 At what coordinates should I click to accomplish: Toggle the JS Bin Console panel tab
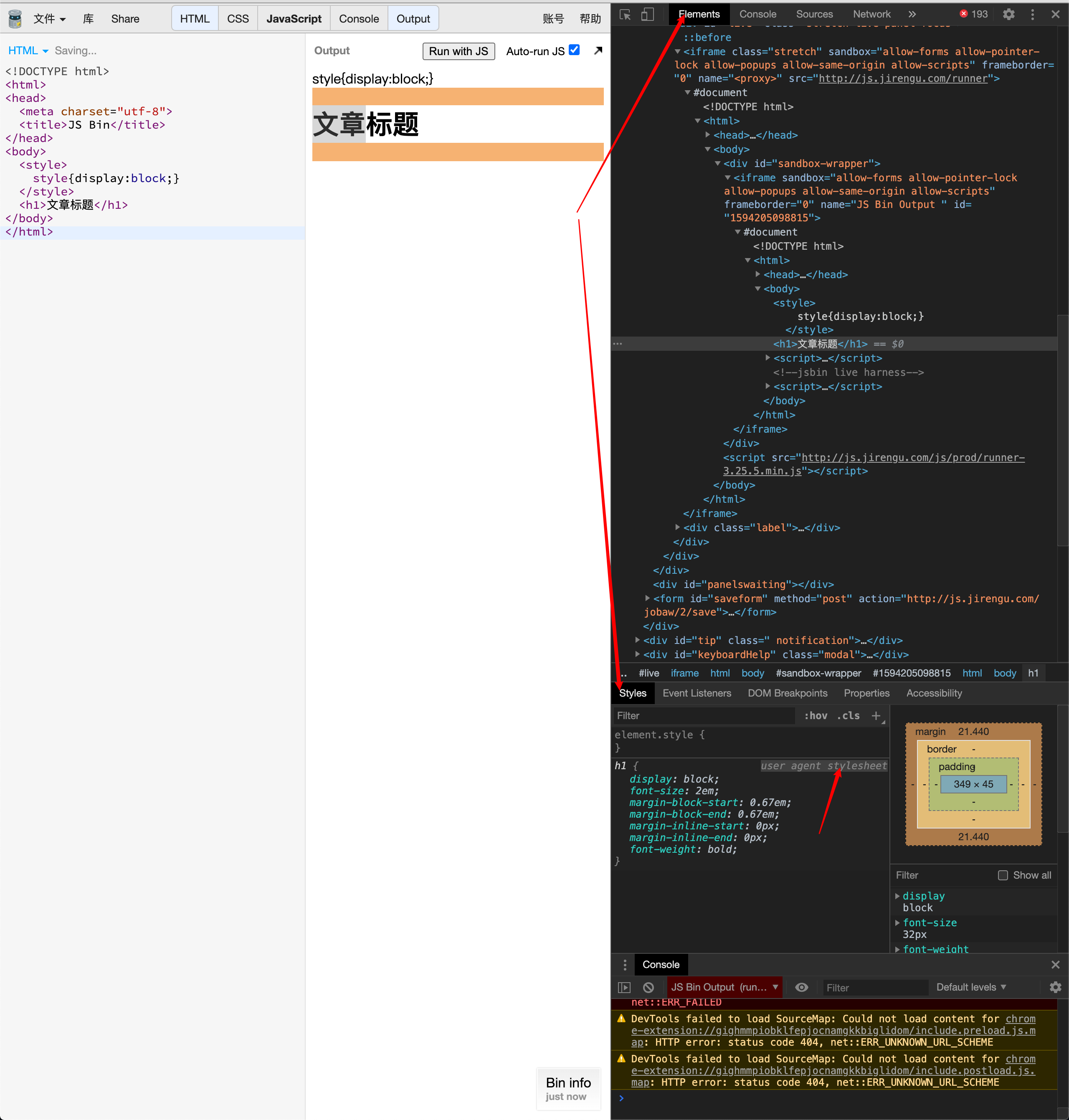[359, 19]
